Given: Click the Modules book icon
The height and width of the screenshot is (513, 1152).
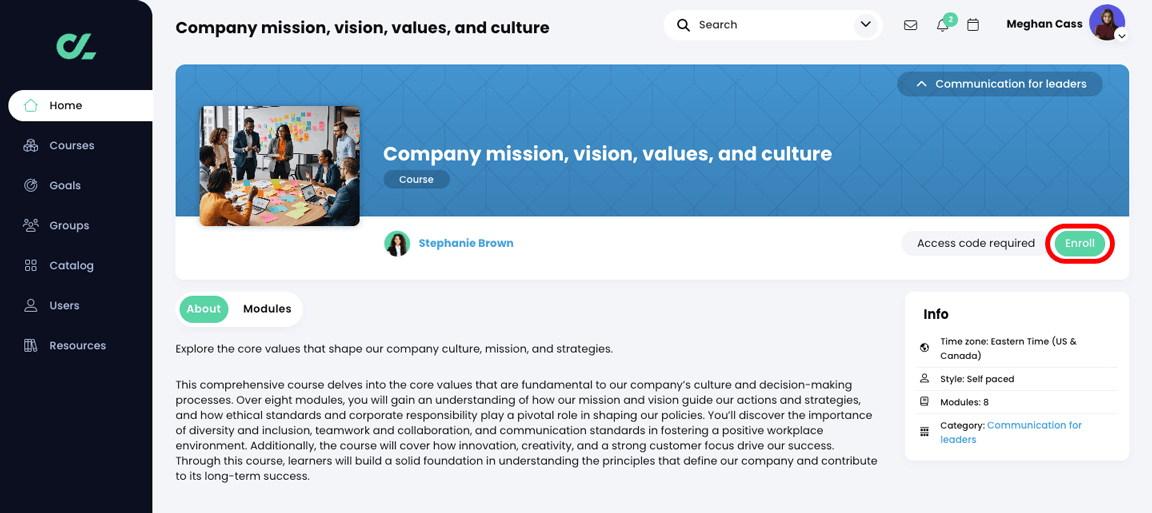Looking at the screenshot, I should coord(924,402).
